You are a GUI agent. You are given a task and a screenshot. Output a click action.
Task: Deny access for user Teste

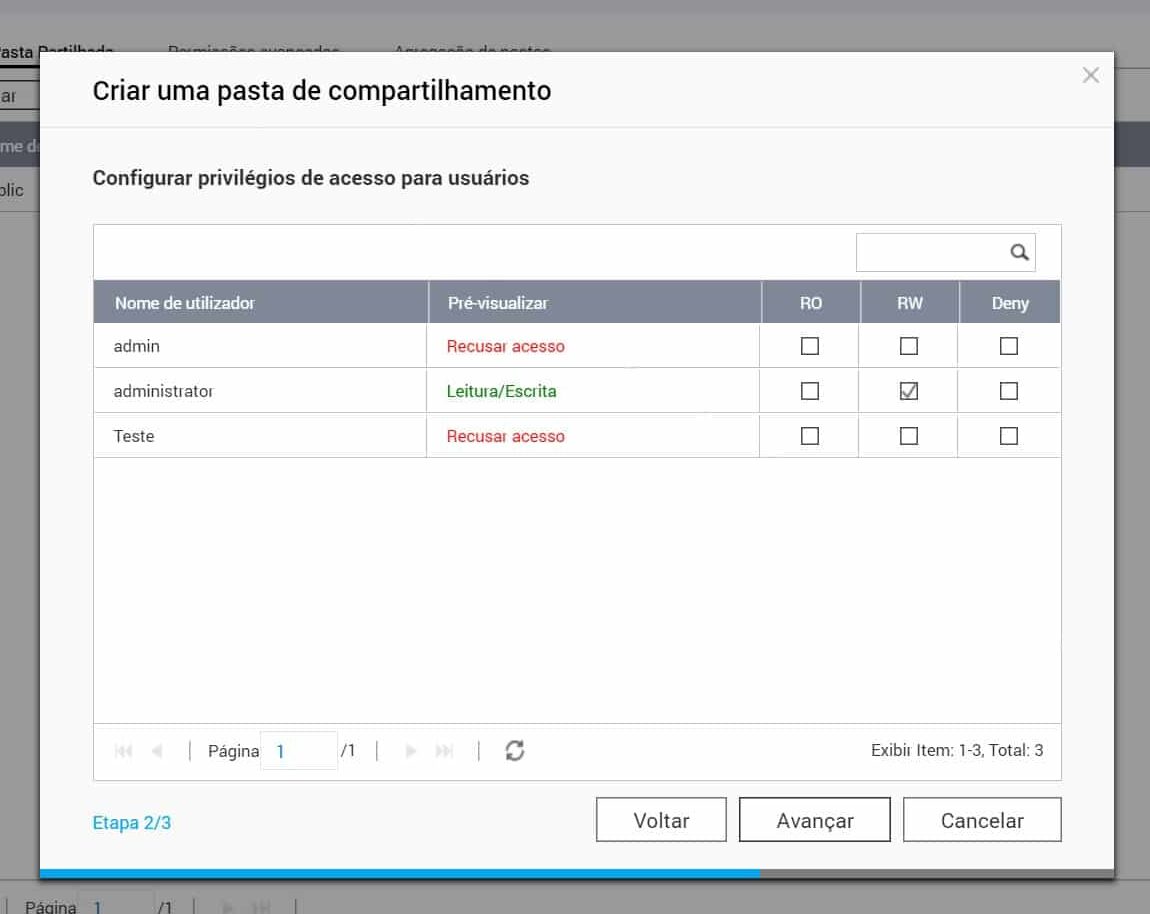(x=1009, y=436)
